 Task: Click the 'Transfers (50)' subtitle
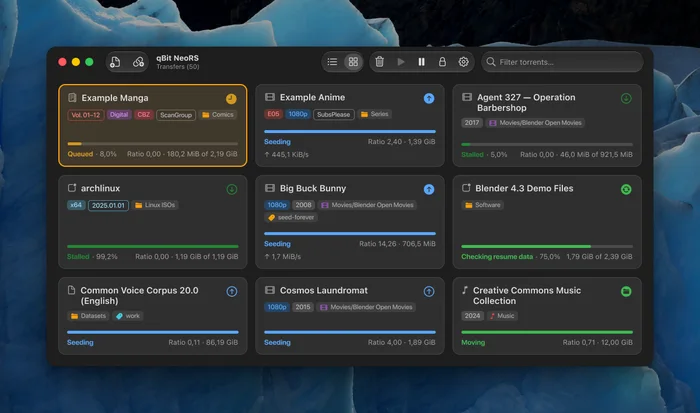tap(178, 67)
